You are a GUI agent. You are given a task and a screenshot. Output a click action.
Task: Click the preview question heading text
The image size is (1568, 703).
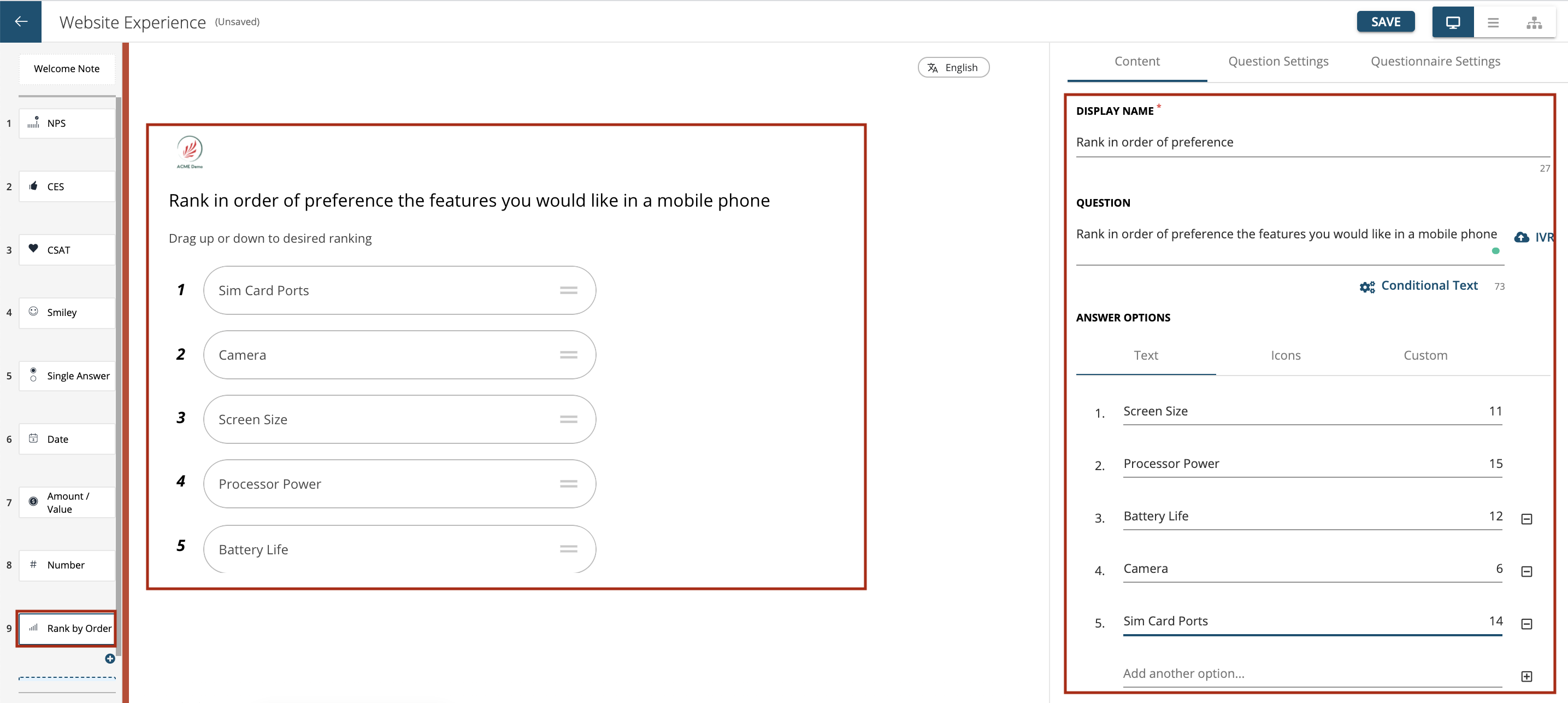pyautogui.click(x=469, y=201)
